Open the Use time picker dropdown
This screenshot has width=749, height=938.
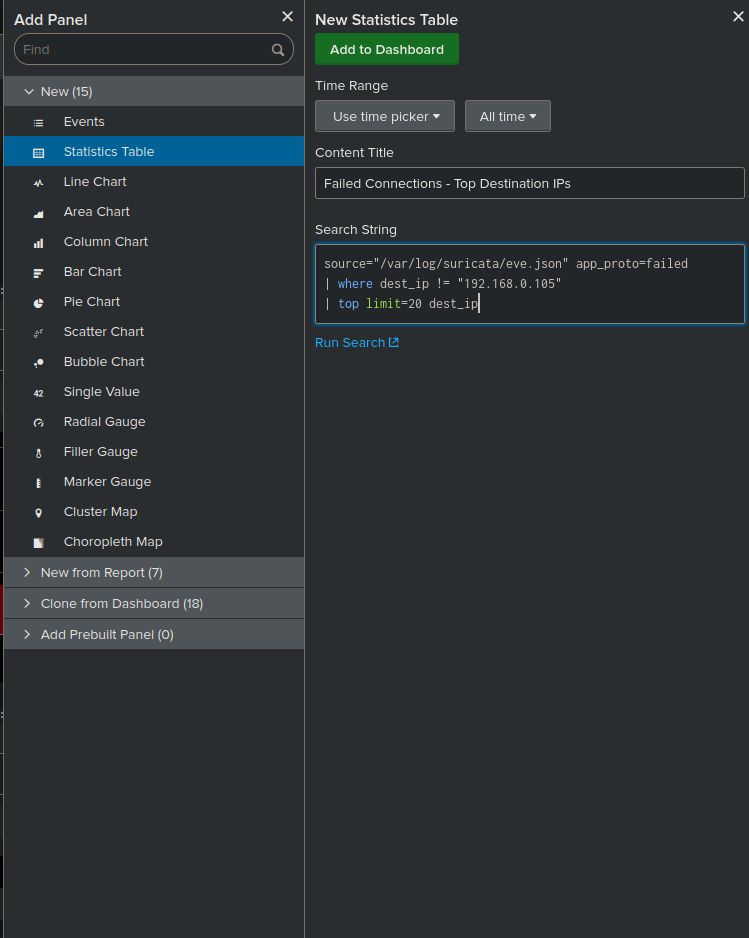[385, 116]
